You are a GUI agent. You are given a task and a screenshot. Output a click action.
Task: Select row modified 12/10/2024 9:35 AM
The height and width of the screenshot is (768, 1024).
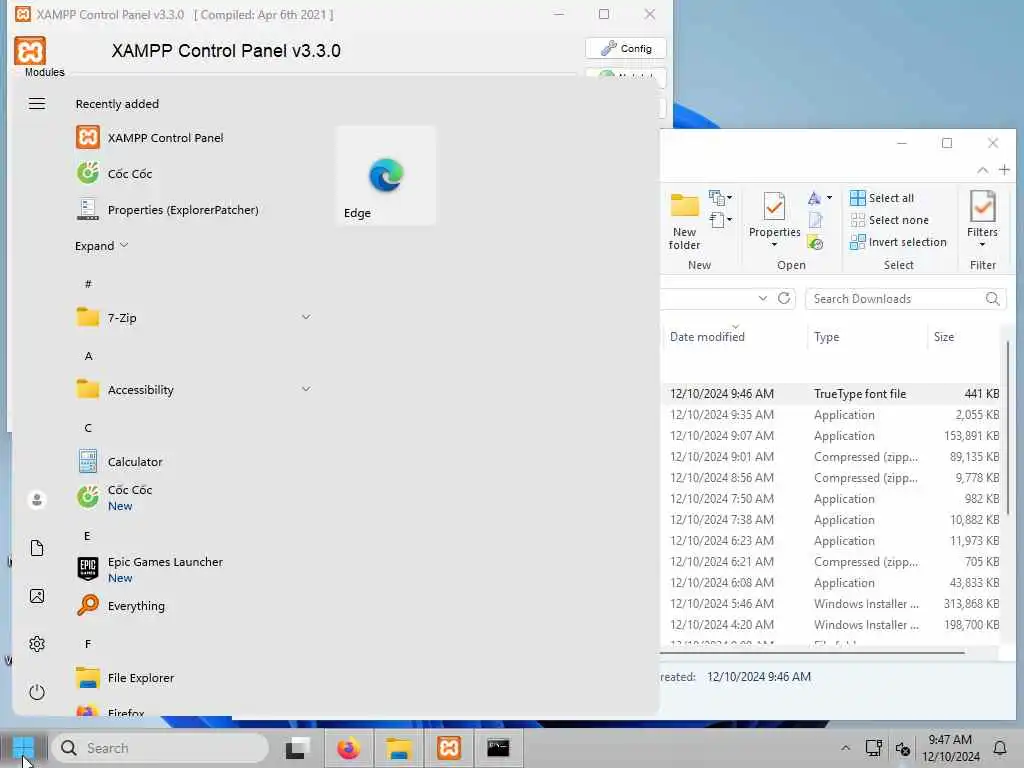coord(831,415)
